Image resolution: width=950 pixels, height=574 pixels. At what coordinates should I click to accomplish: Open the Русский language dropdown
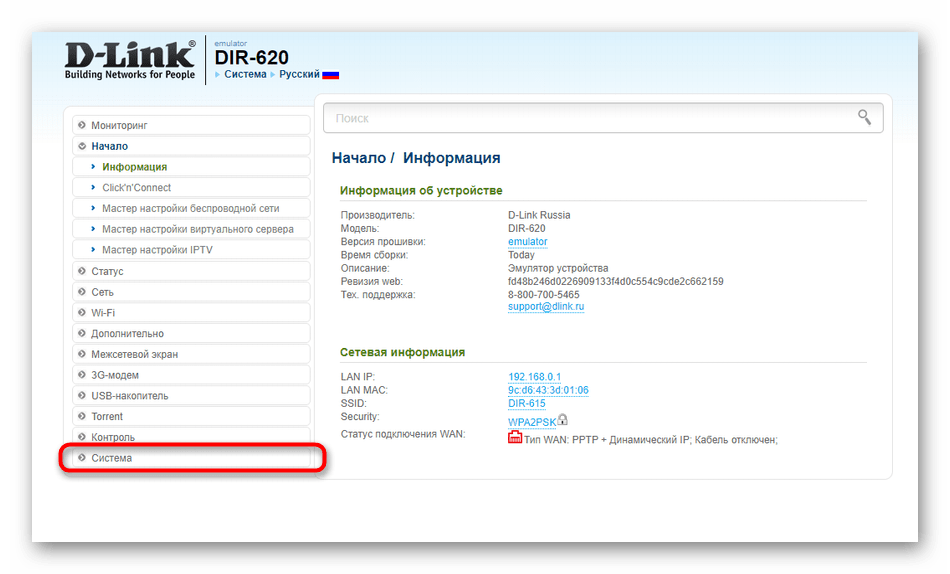click(299, 75)
